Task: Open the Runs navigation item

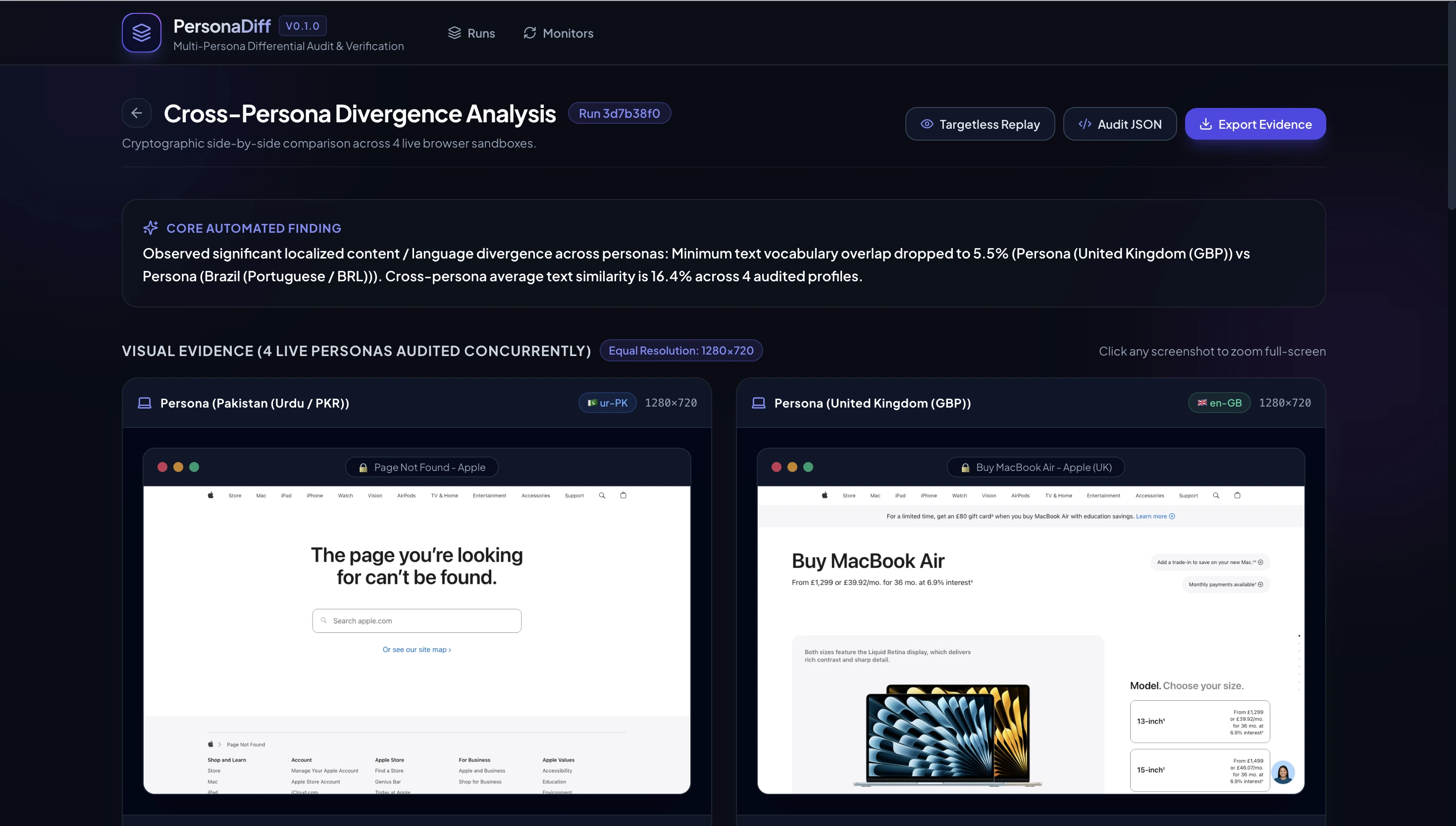Action: (471, 33)
